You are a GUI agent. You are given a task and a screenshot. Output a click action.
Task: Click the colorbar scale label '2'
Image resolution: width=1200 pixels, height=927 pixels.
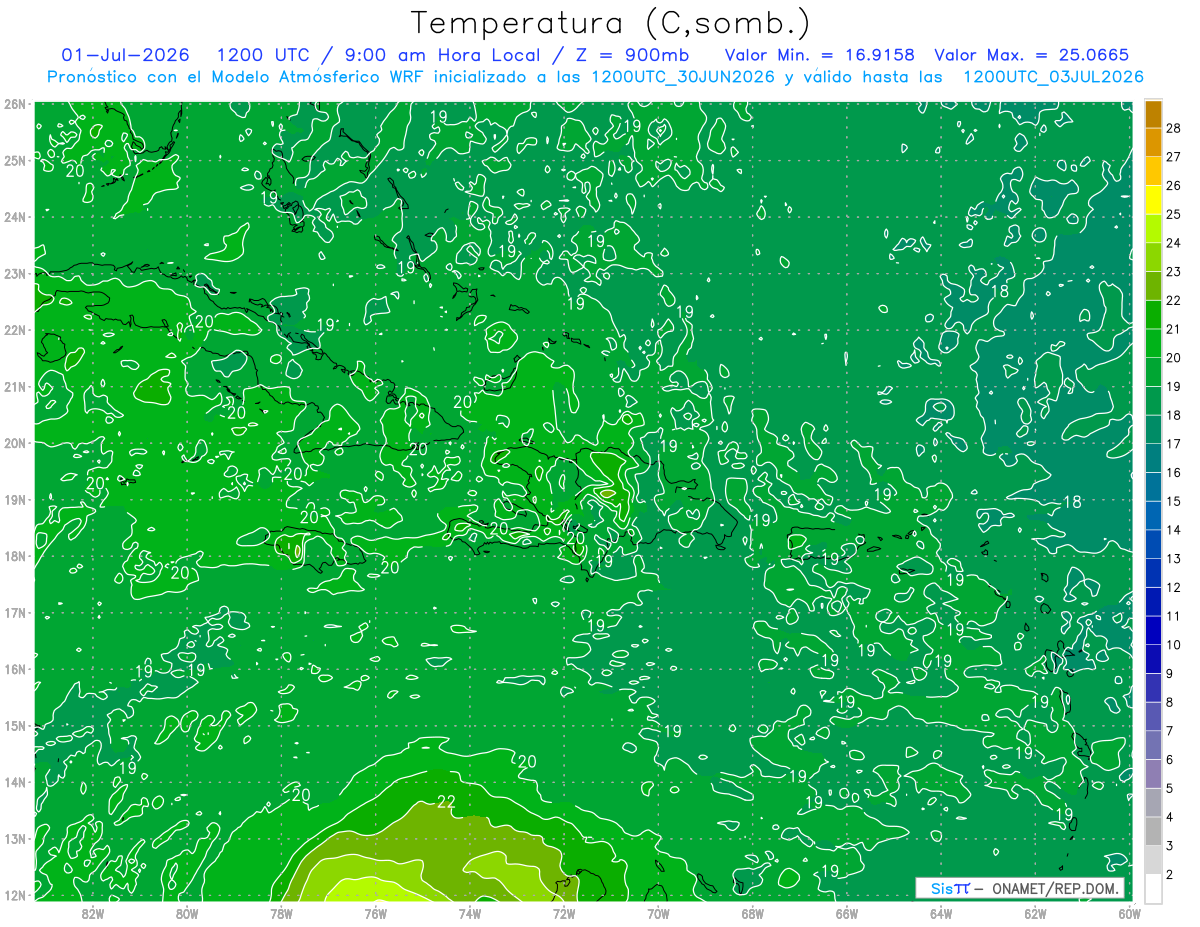coord(1170,875)
